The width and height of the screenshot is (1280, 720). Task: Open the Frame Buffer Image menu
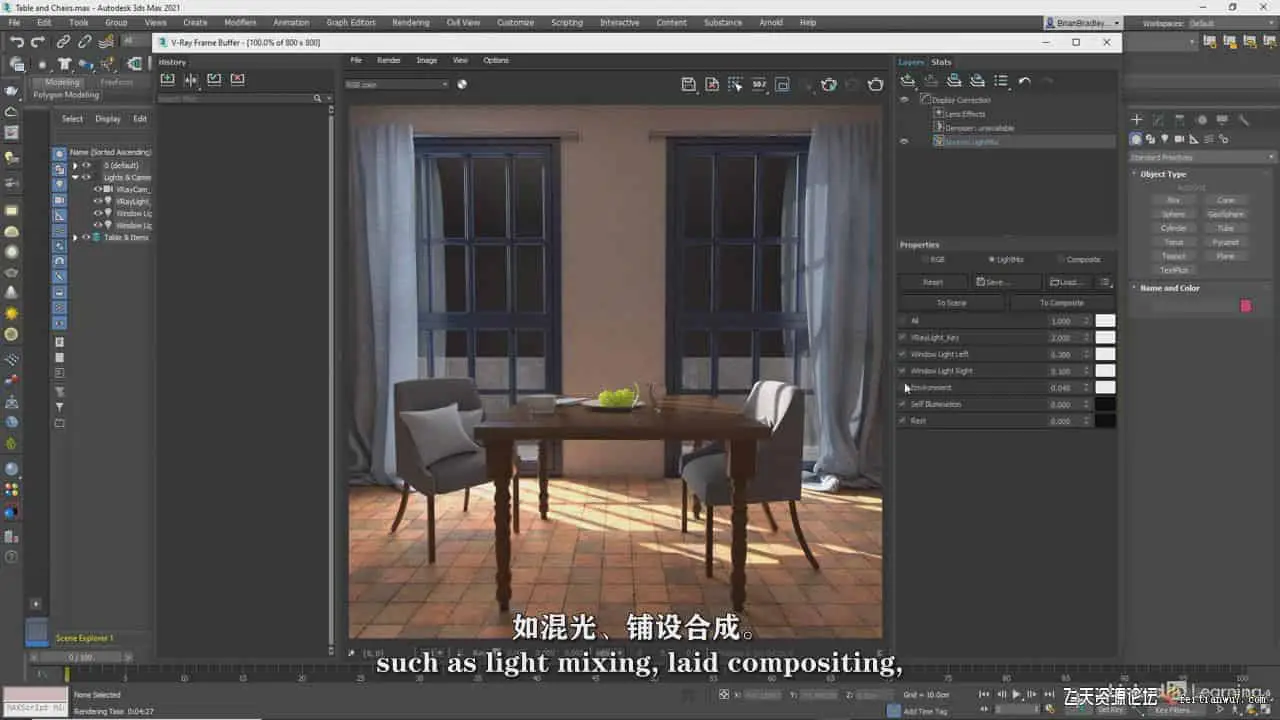427,60
